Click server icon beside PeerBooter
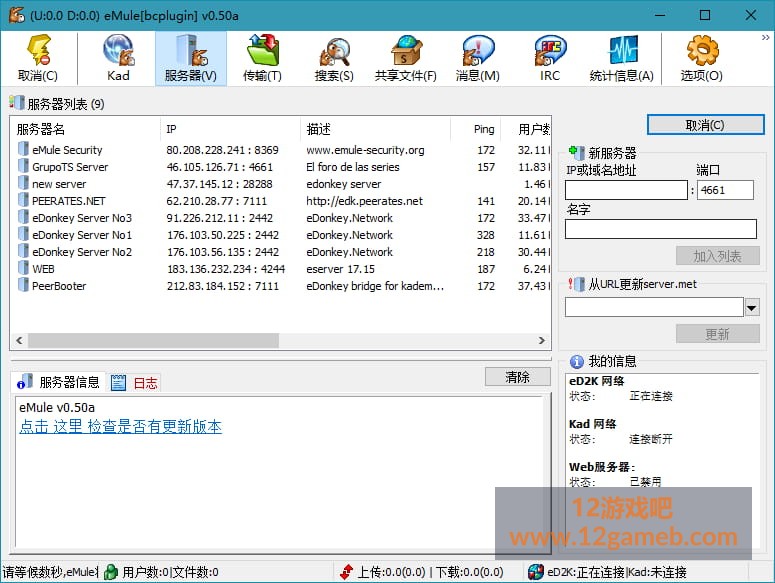775x583 pixels. tap(23, 285)
